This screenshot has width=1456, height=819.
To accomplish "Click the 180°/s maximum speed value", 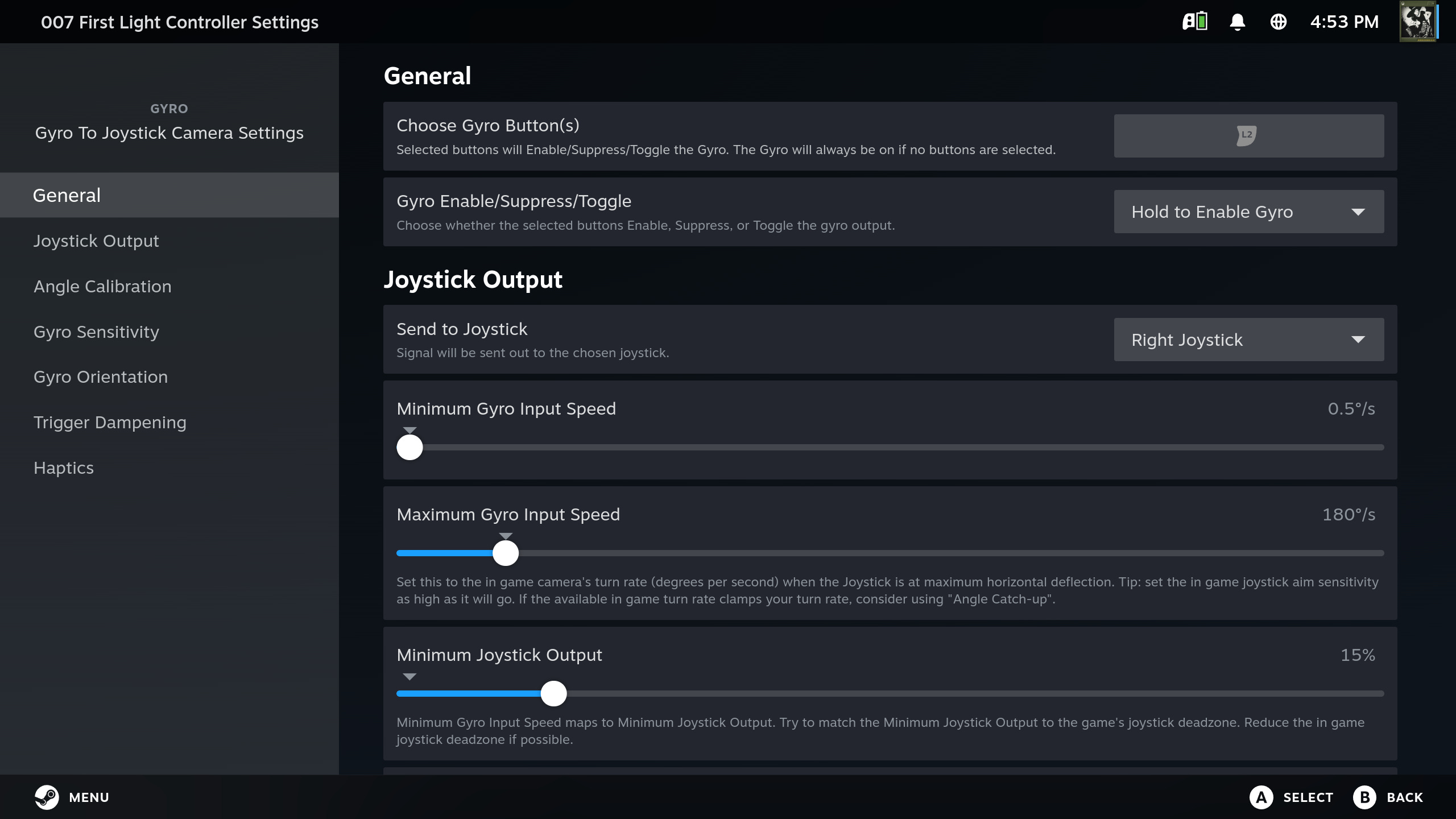I will click(1349, 514).
